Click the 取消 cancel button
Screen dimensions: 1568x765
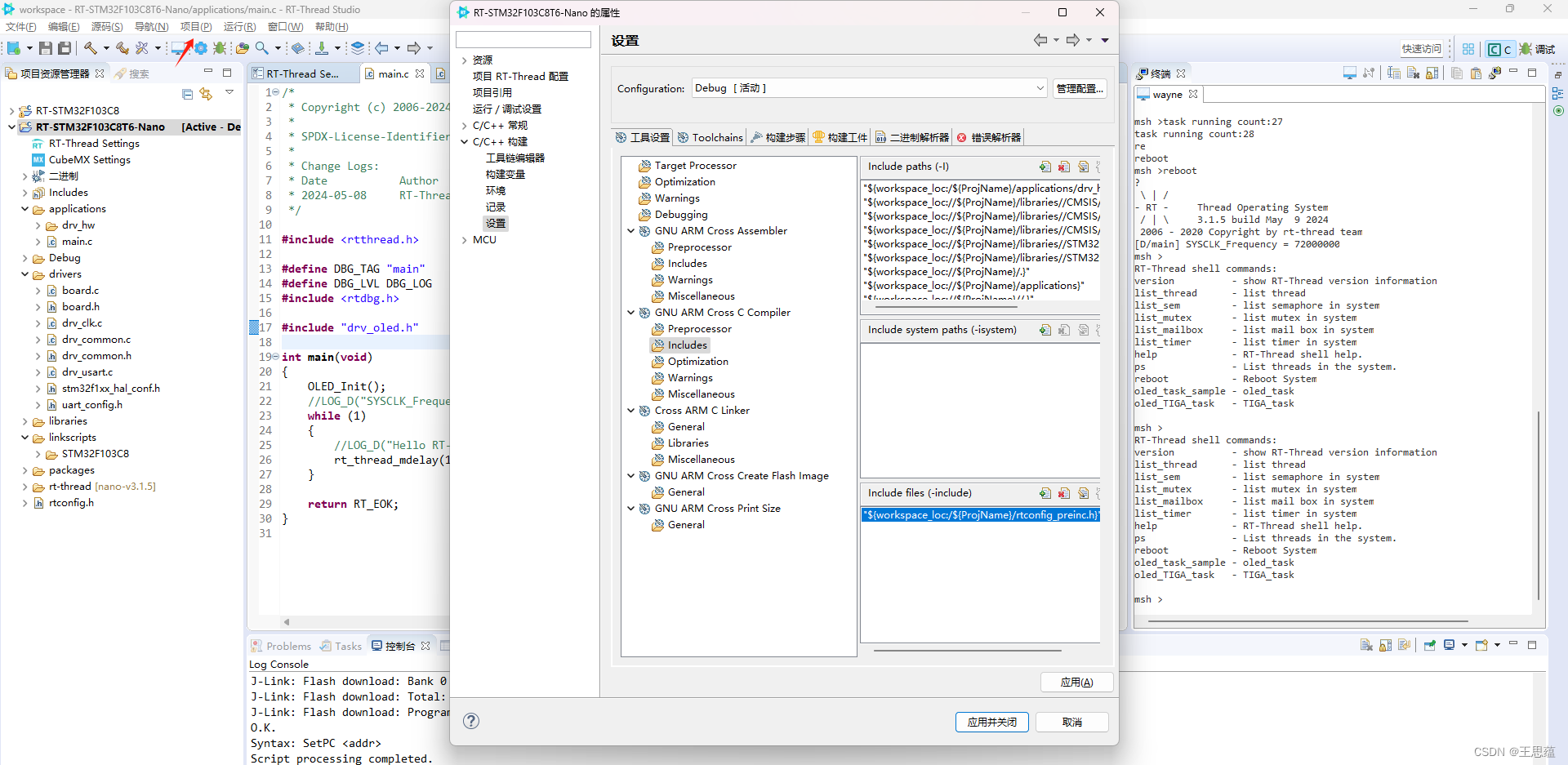pyautogui.click(x=1072, y=722)
